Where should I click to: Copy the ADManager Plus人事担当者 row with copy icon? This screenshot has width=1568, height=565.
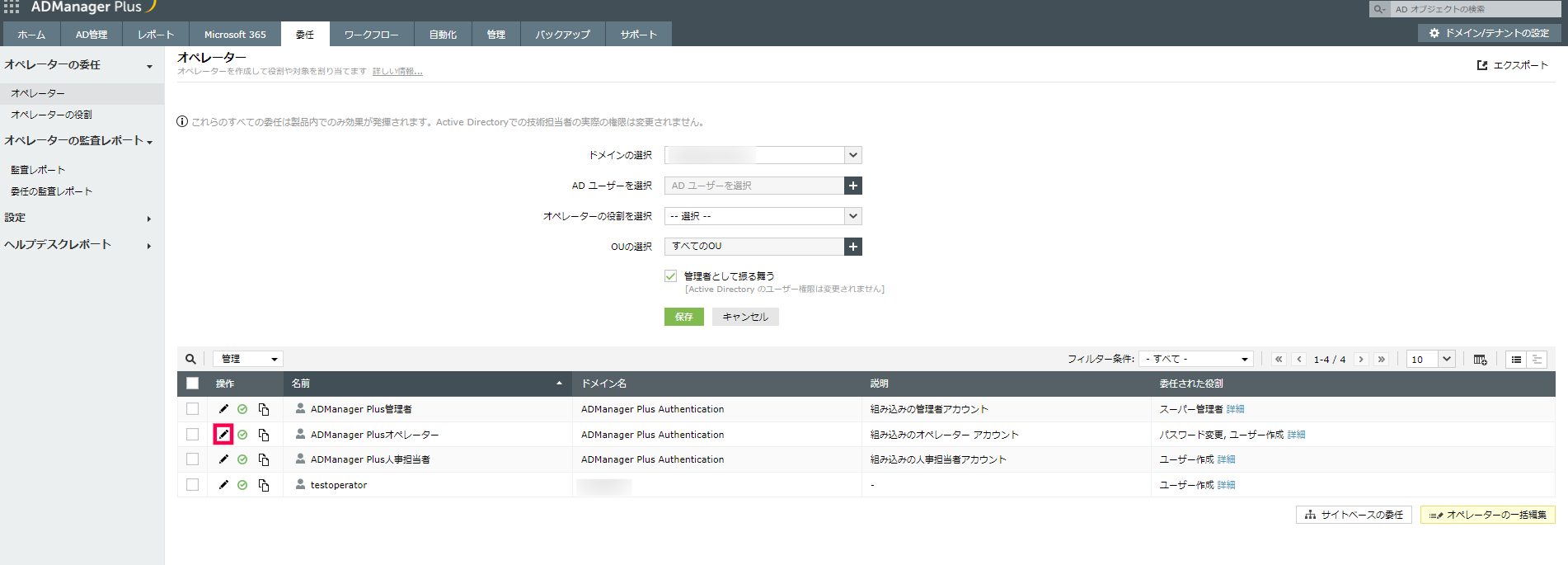pyautogui.click(x=264, y=459)
